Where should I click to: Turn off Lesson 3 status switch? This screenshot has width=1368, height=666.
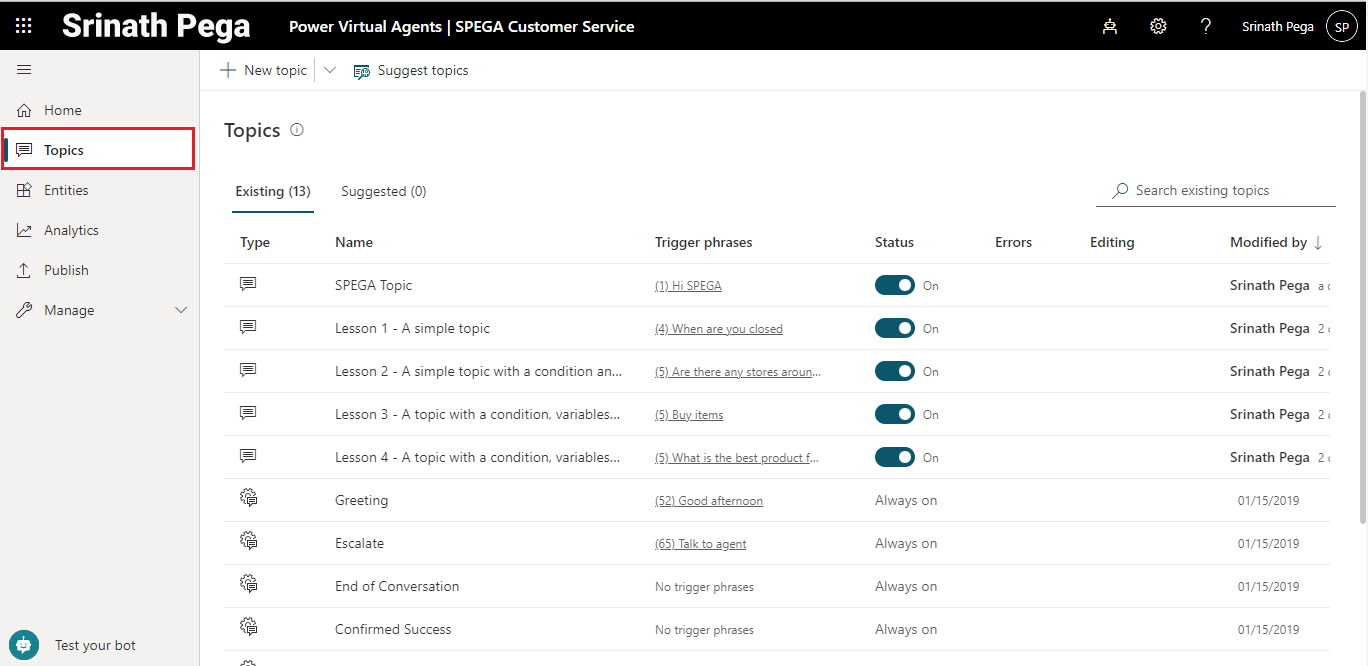pyautogui.click(x=894, y=414)
